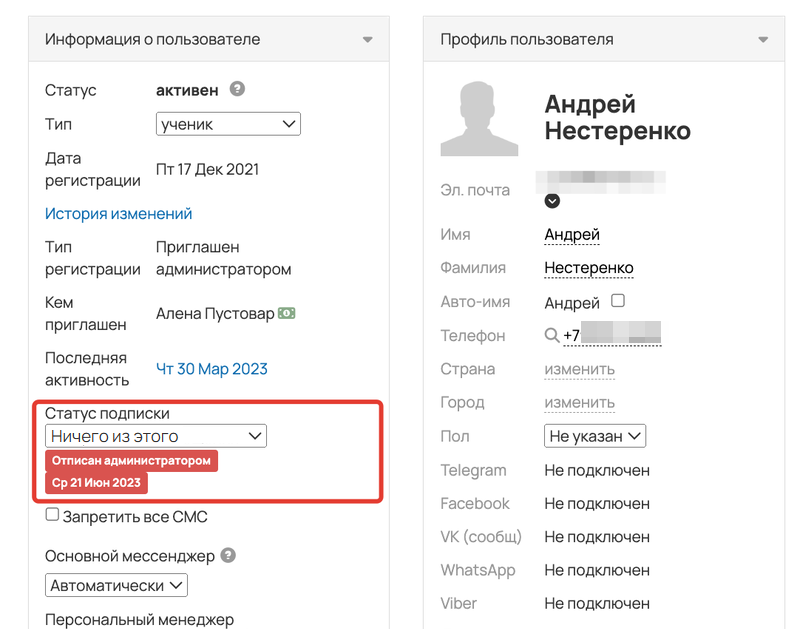Click изменить next to Город
802x629 pixels.
[578, 402]
